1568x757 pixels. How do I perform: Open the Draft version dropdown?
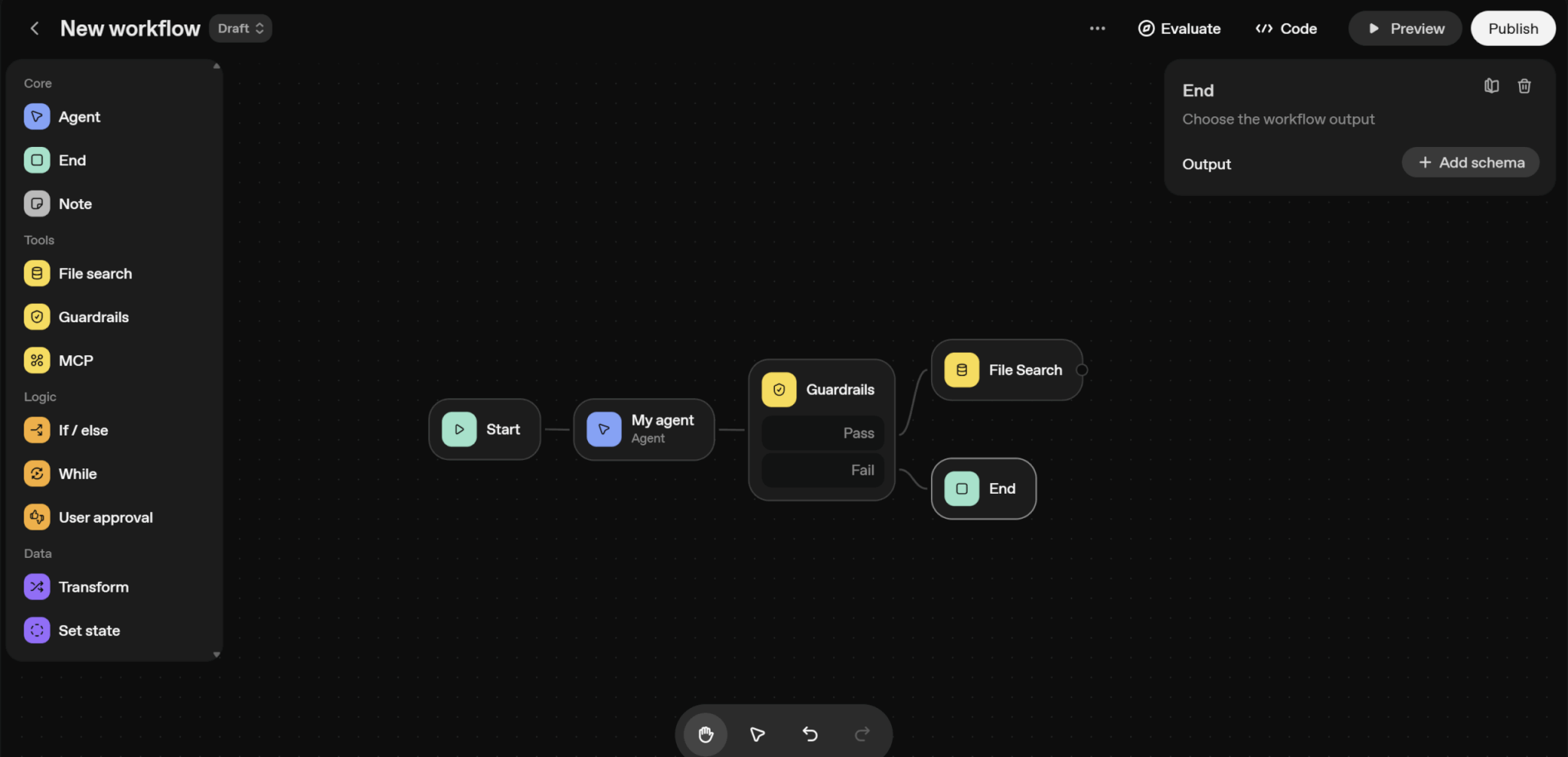point(240,28)
